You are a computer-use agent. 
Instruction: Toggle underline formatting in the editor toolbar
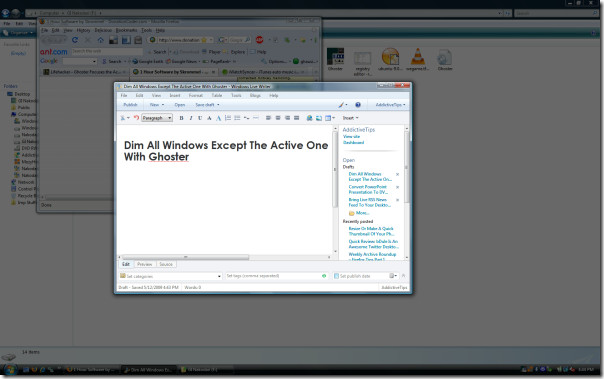(x=200, y=118)
